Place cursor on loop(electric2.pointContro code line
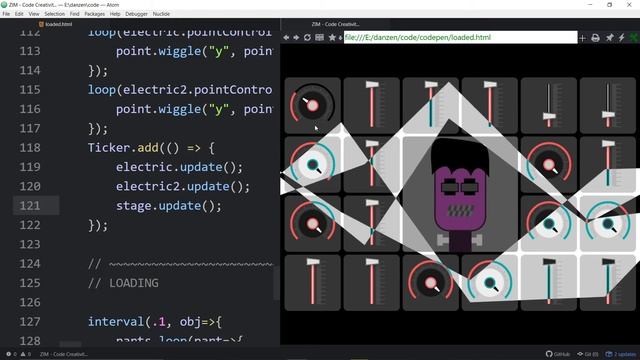The height and width of the screenshot is (360, 640). tap(180, 89)
